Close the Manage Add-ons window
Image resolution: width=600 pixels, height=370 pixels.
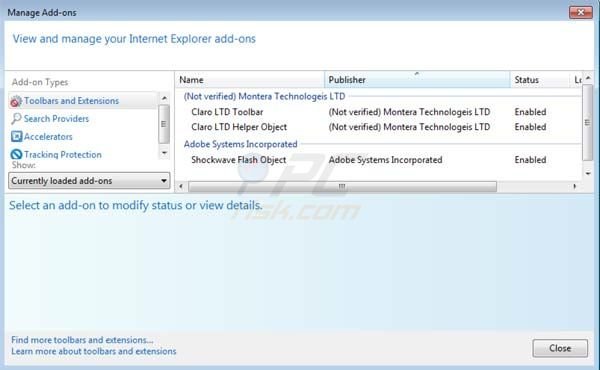click(x=581, y=12)
